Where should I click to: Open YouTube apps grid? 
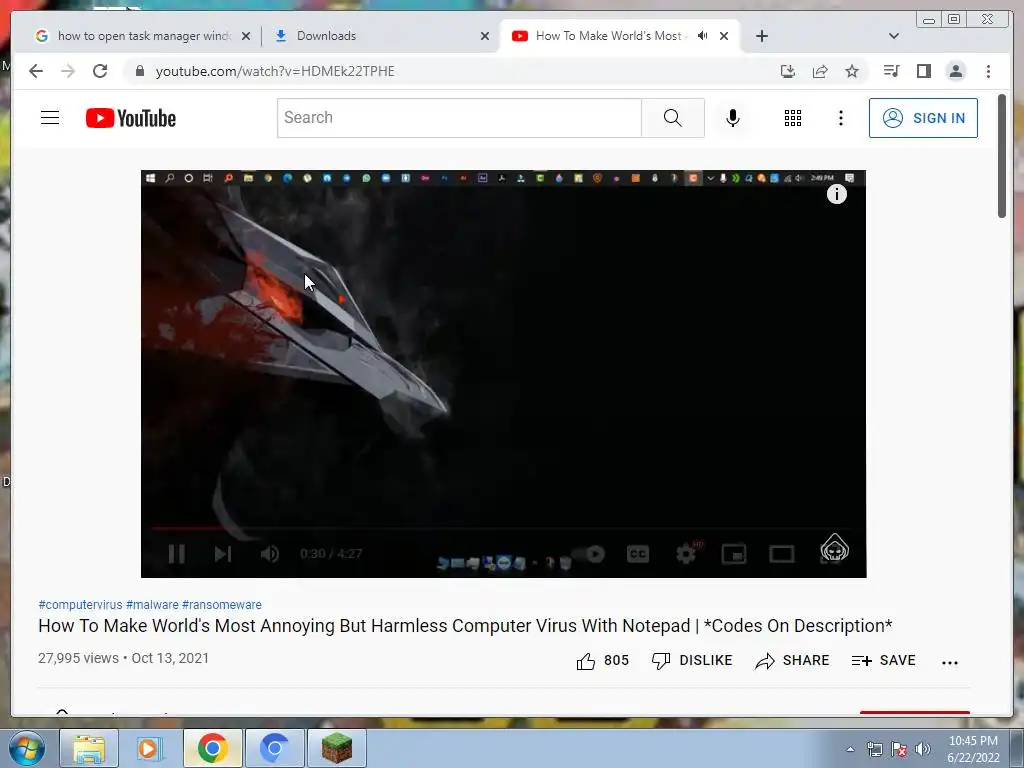793,118
